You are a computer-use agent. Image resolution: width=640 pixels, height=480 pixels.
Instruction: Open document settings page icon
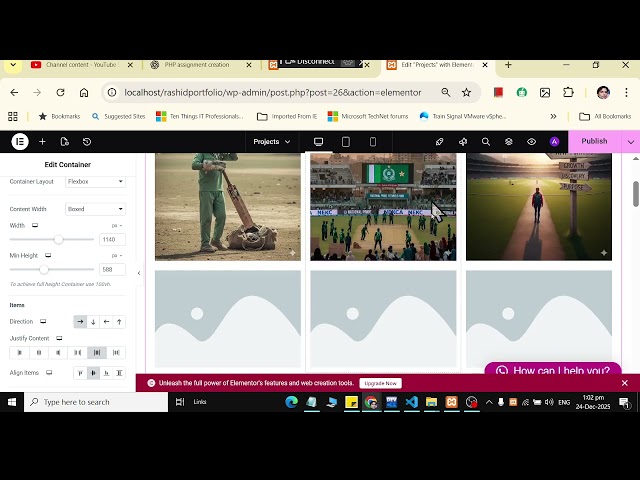click(64, 142)
